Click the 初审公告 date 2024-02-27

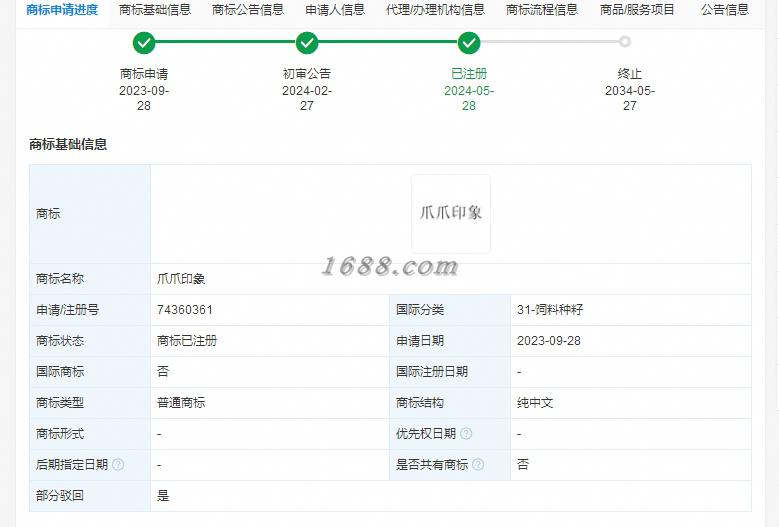(x=307, y=98)
